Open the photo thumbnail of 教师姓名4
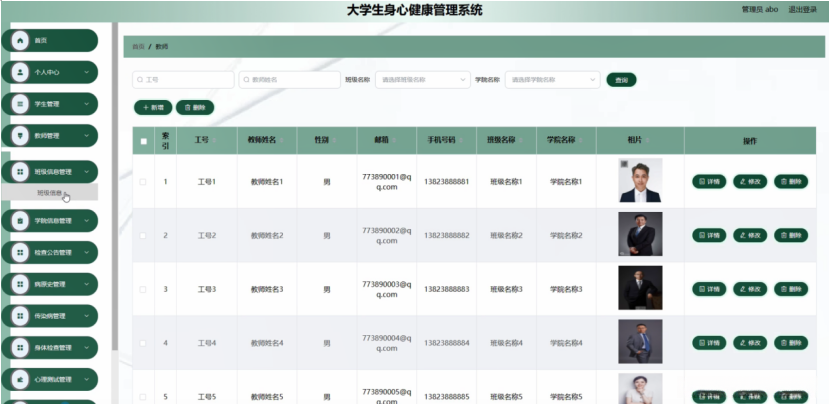832x407 pixels. [640, 341]
